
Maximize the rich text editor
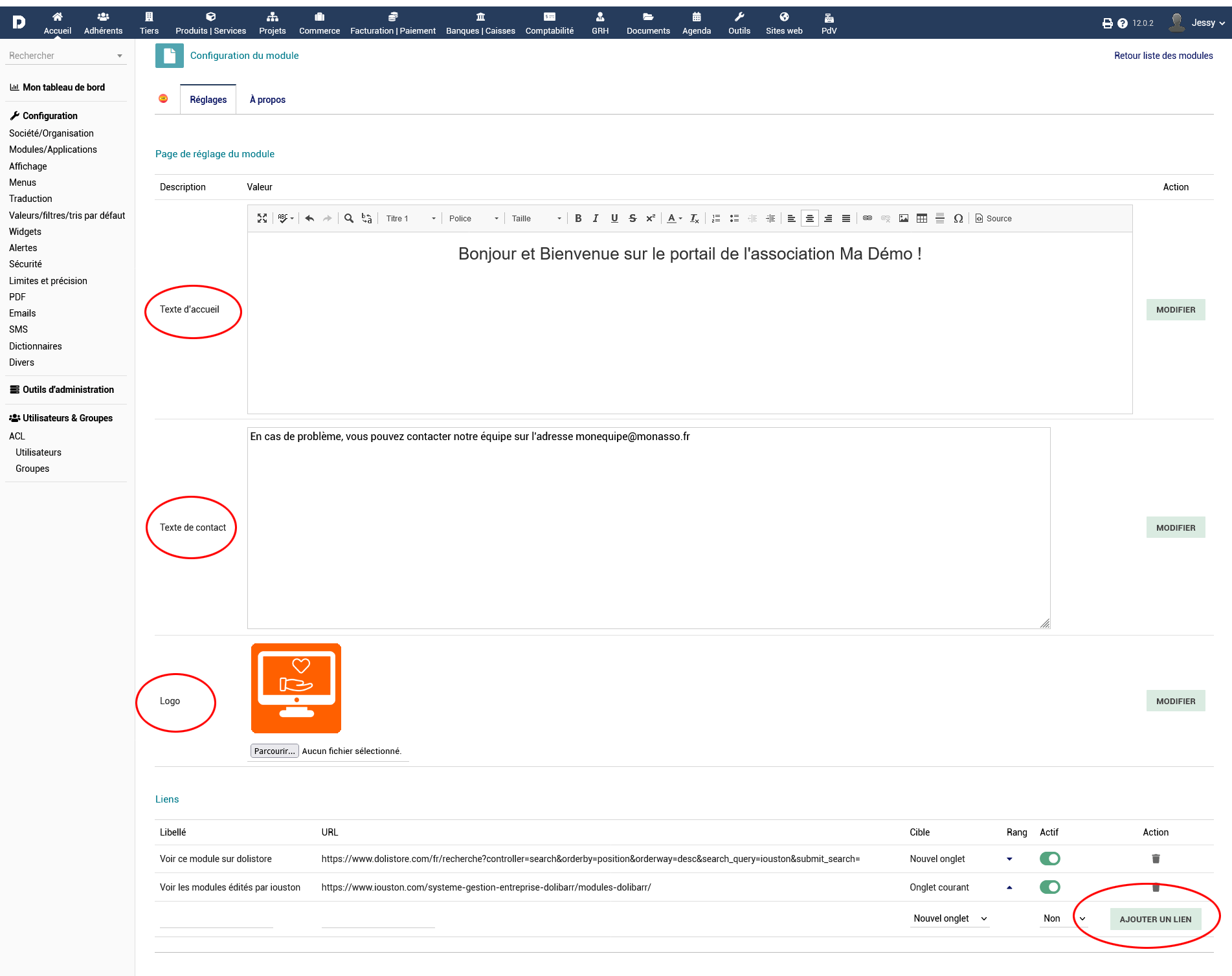coord(262,219)
